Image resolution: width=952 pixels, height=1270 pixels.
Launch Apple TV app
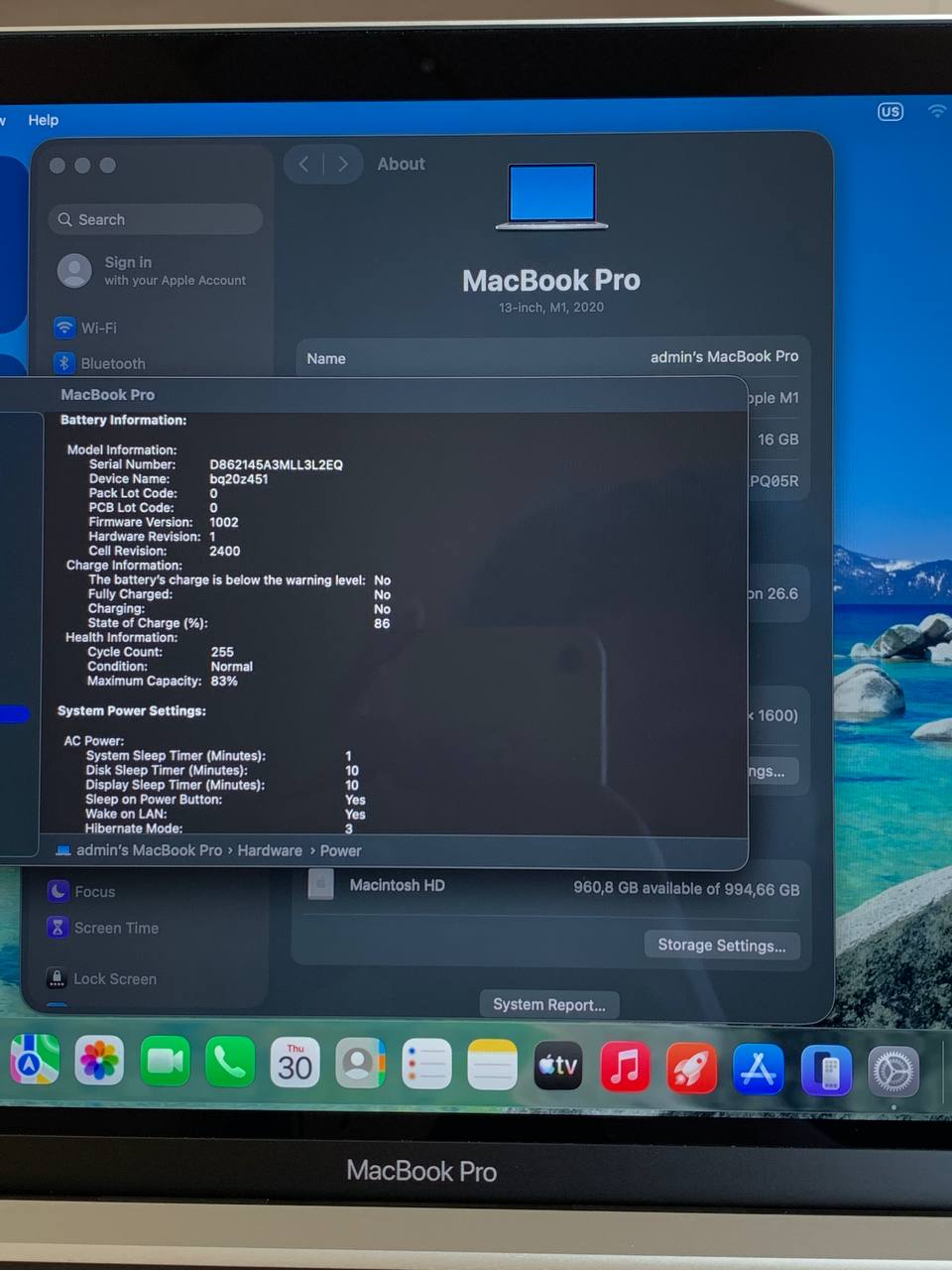click(x=558, y=1066)
